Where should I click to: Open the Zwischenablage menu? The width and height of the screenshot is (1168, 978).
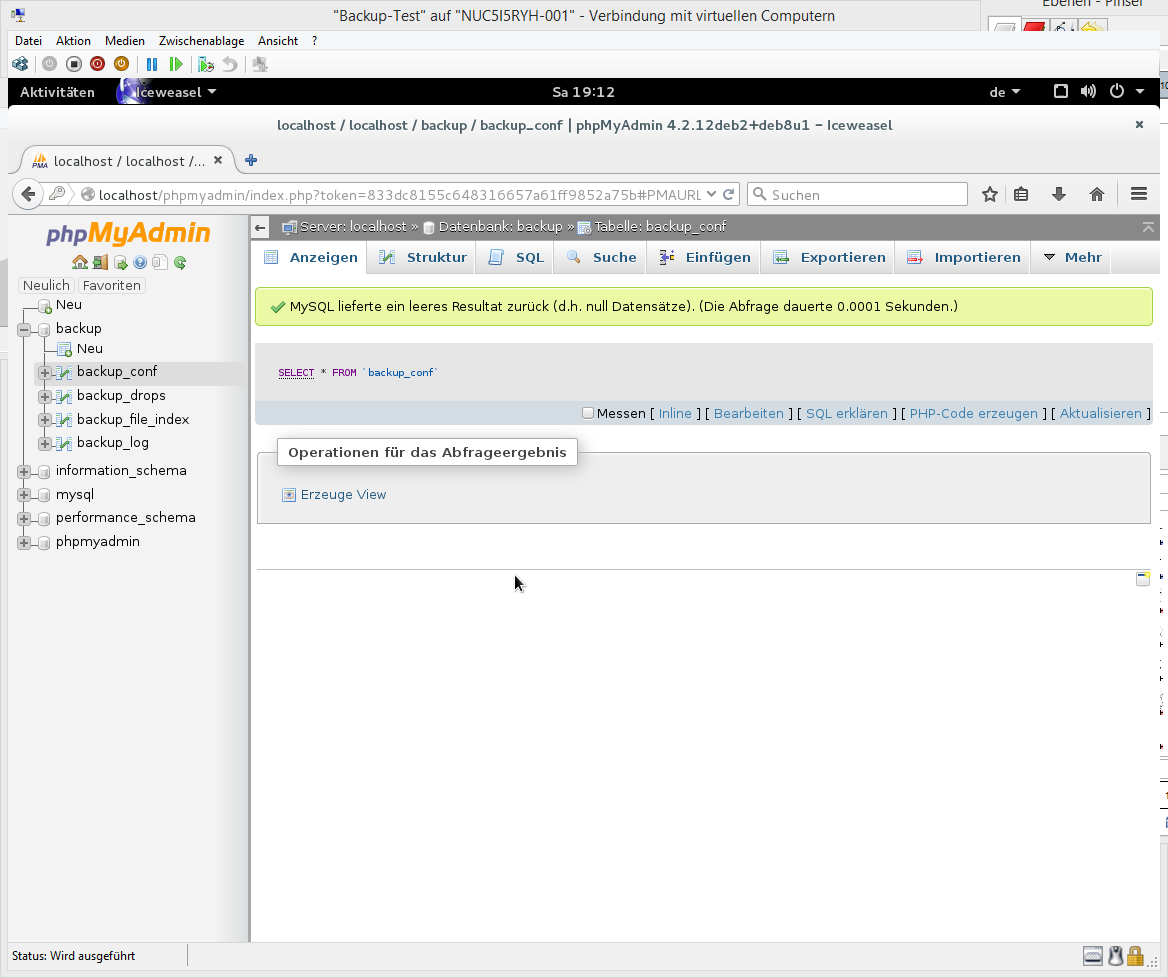click(201, 41)
